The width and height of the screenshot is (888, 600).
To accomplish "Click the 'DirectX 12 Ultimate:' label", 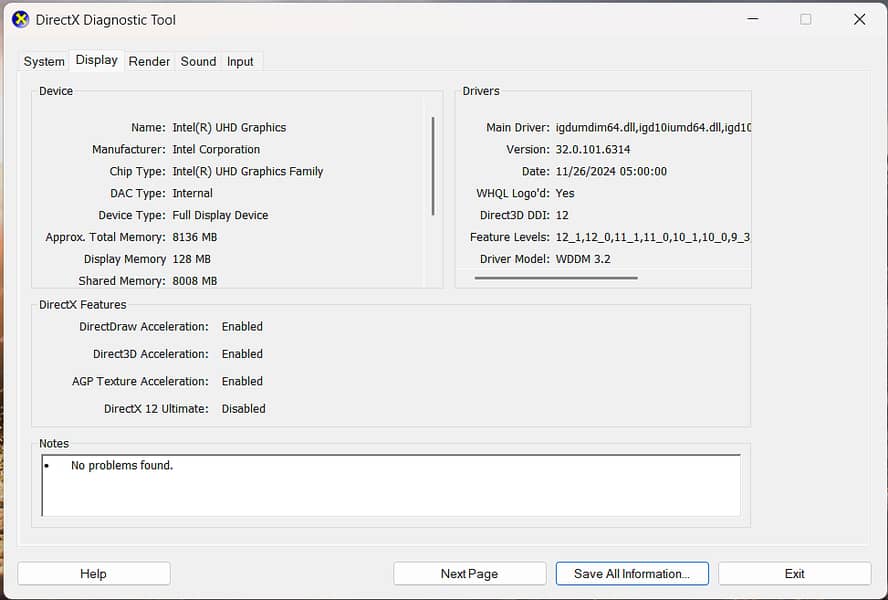I will coord(156,408).
